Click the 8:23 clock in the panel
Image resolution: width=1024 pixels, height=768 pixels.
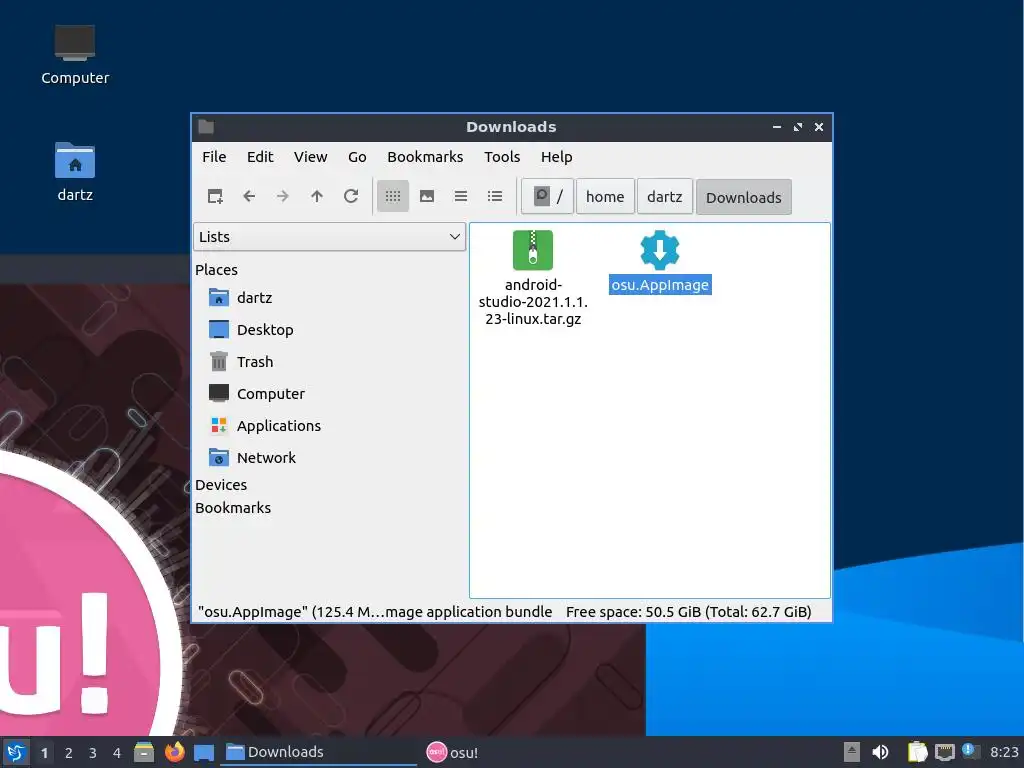coord(1004,752)
